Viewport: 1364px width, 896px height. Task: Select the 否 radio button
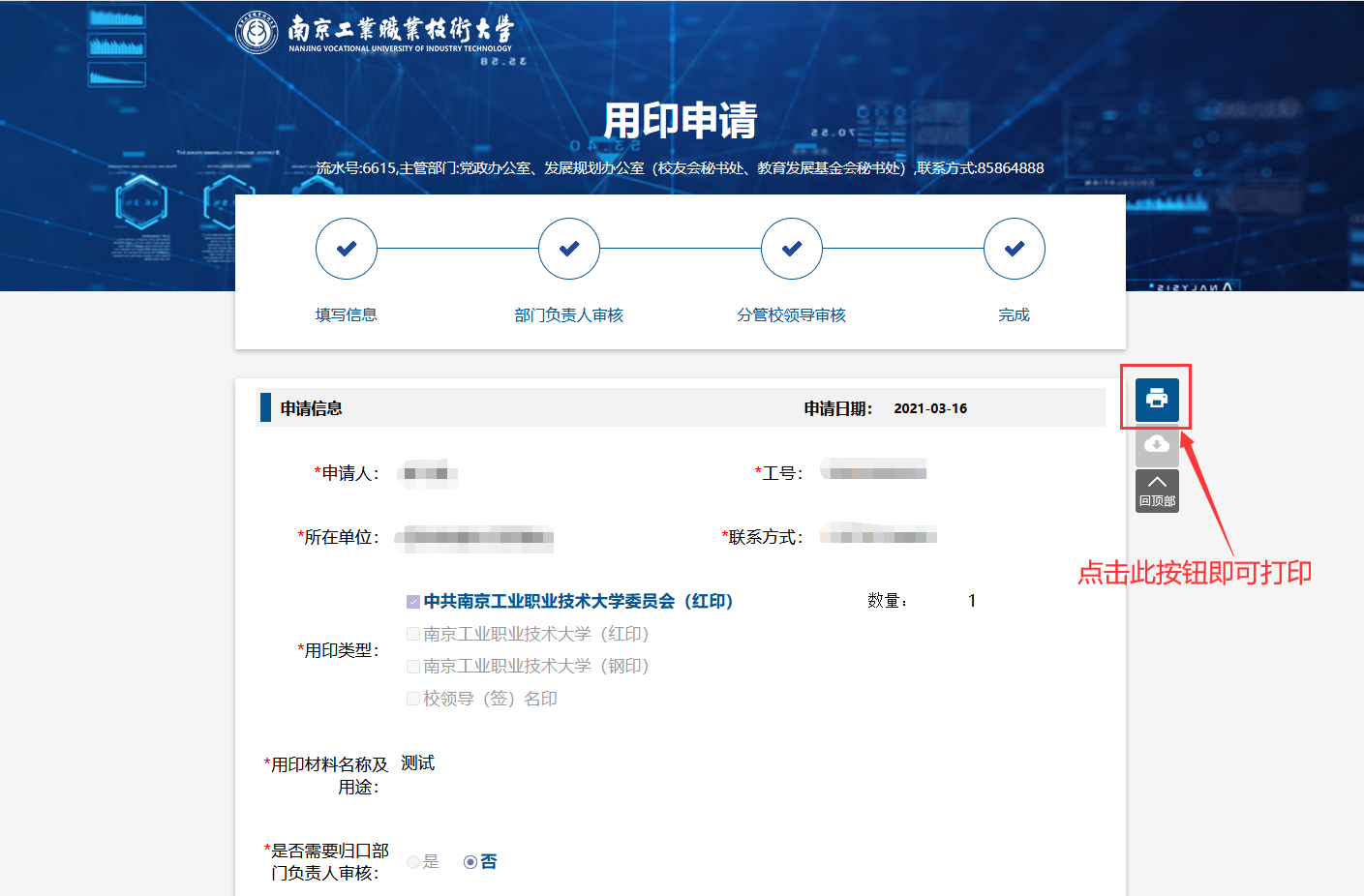click(470, 862)
